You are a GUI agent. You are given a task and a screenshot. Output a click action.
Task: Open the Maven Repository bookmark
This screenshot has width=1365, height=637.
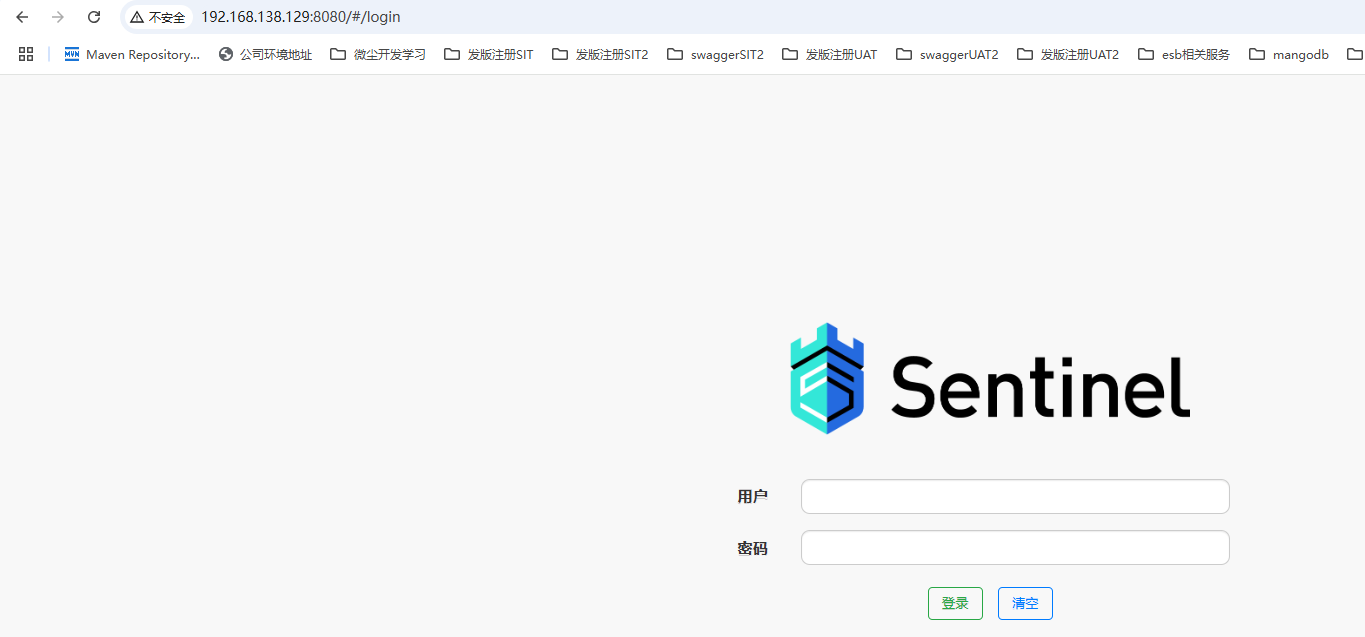tap(132, 54)
